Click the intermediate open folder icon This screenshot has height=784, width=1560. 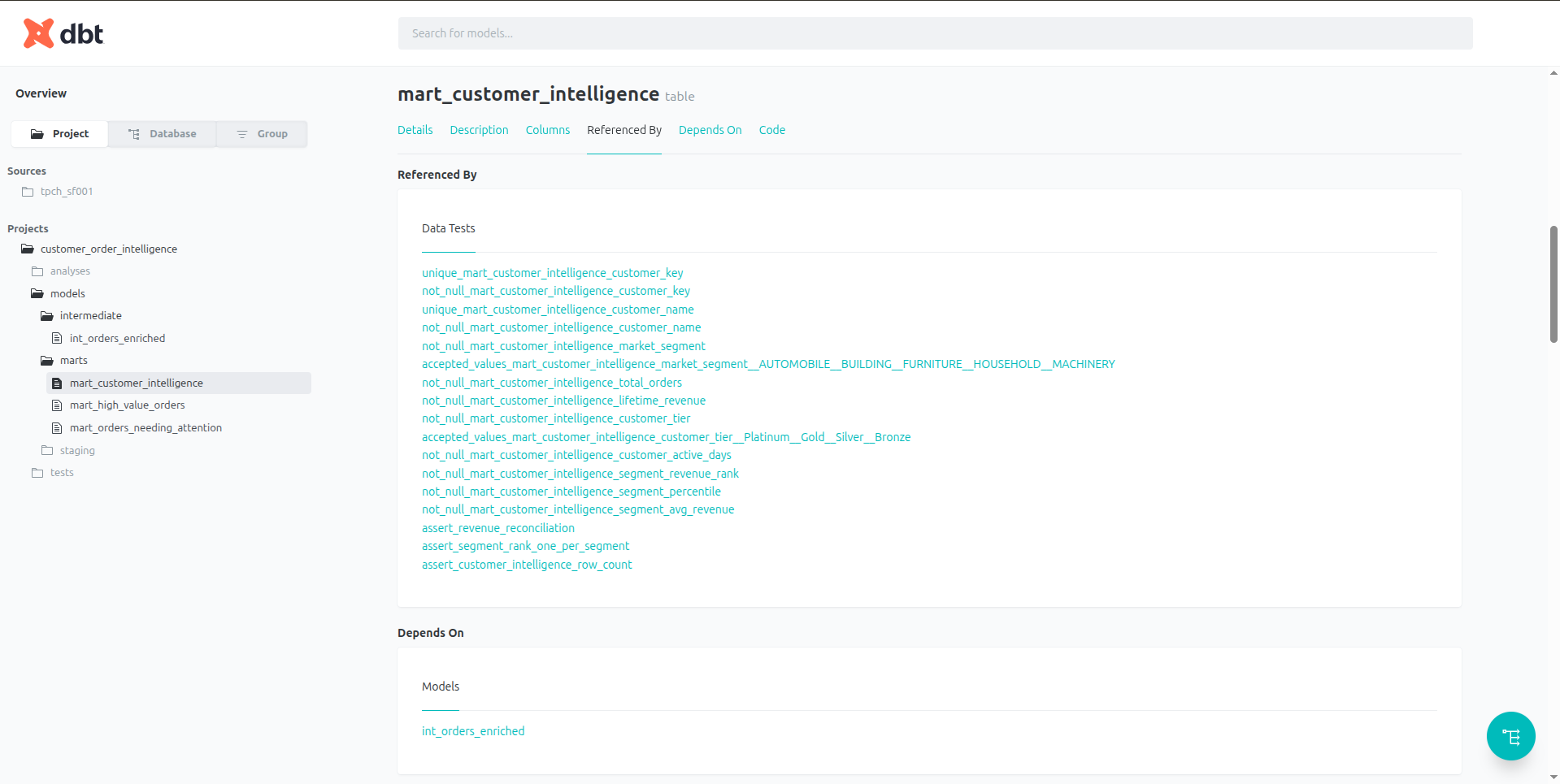point(47,316)
